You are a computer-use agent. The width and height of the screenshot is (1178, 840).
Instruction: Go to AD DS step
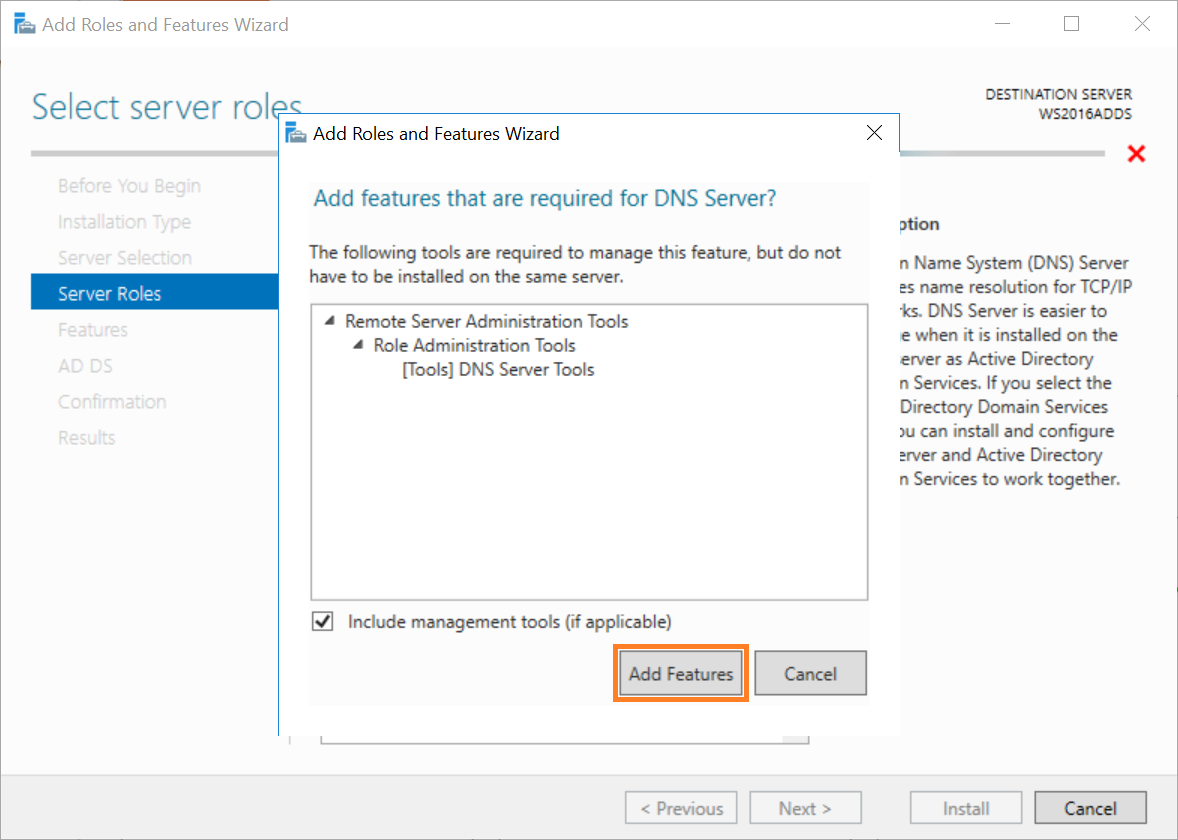[x=86, y=366]
